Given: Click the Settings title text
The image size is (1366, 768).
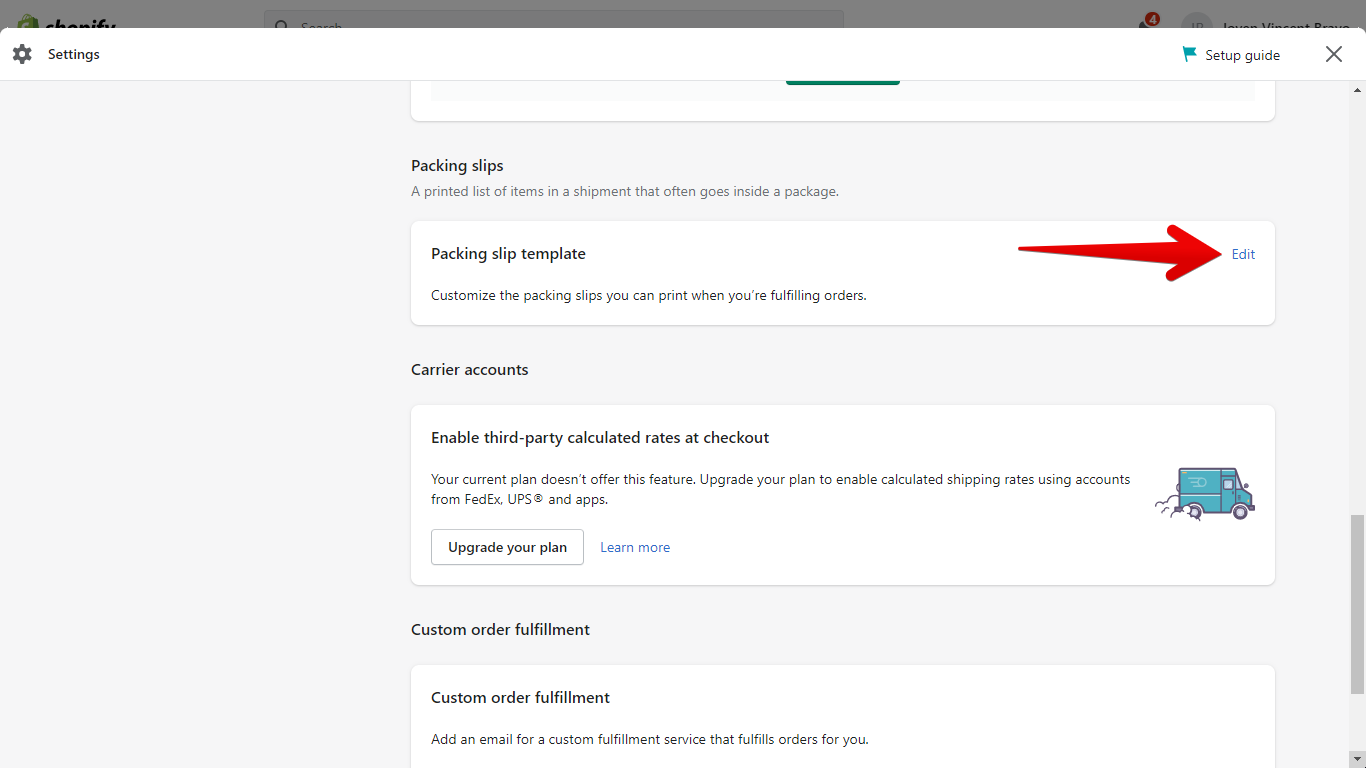Looking at the screenshot, I should [x=74, y=54].
